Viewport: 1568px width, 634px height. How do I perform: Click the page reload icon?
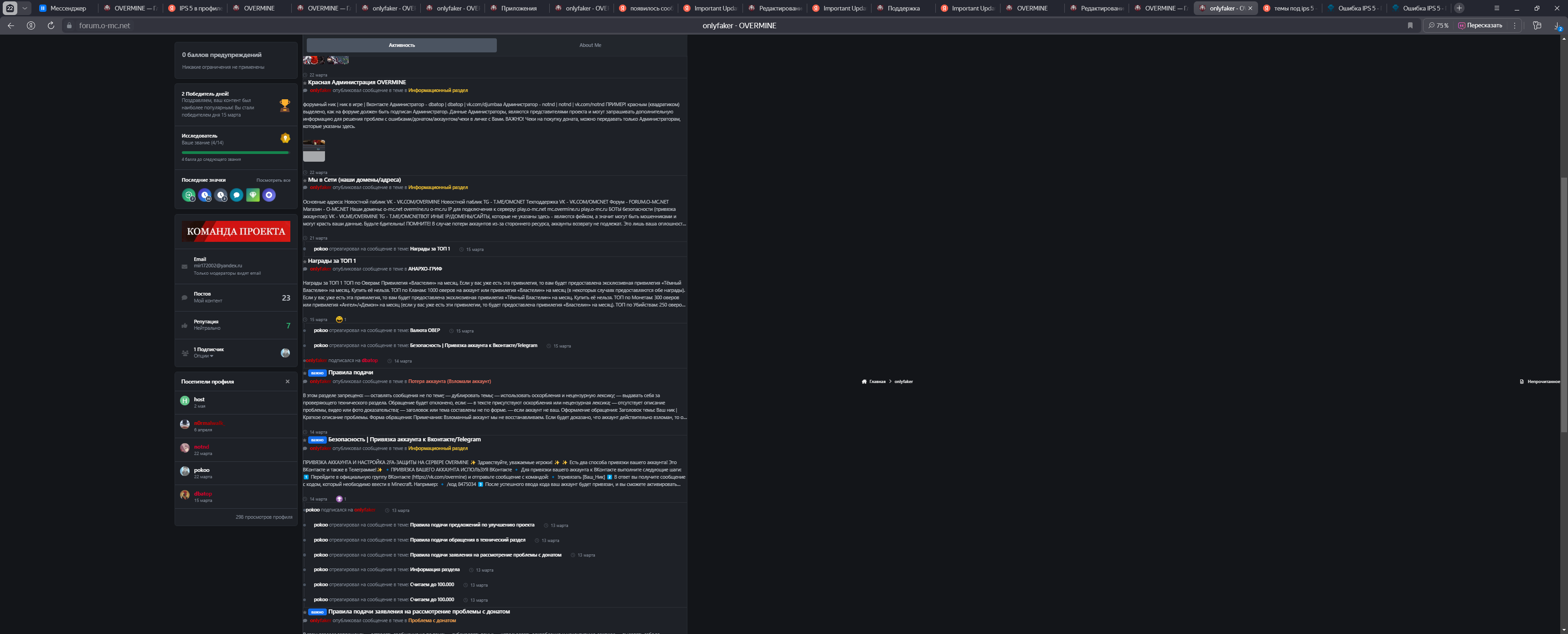click(51, 26)
